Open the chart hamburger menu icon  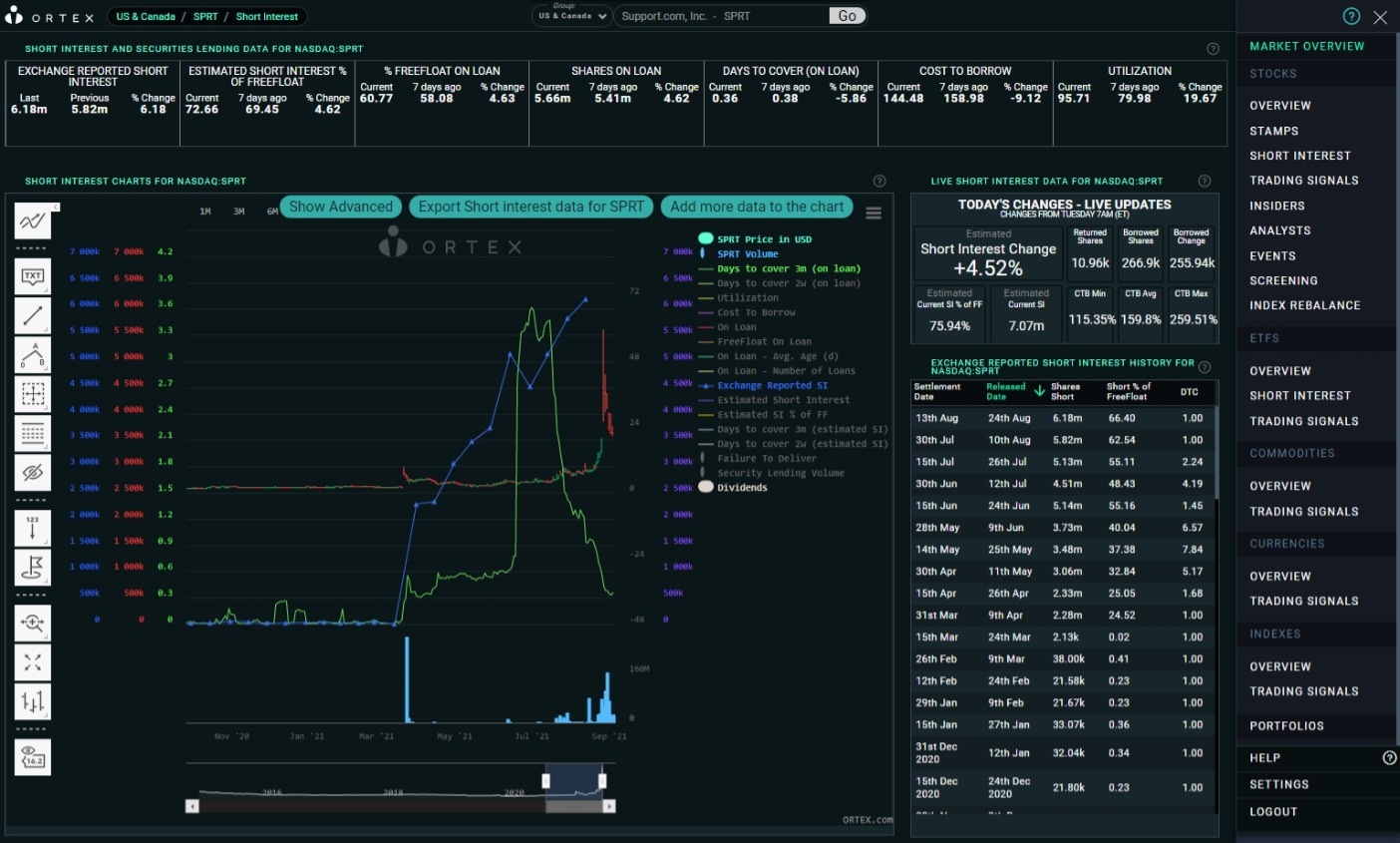point(874,212)
